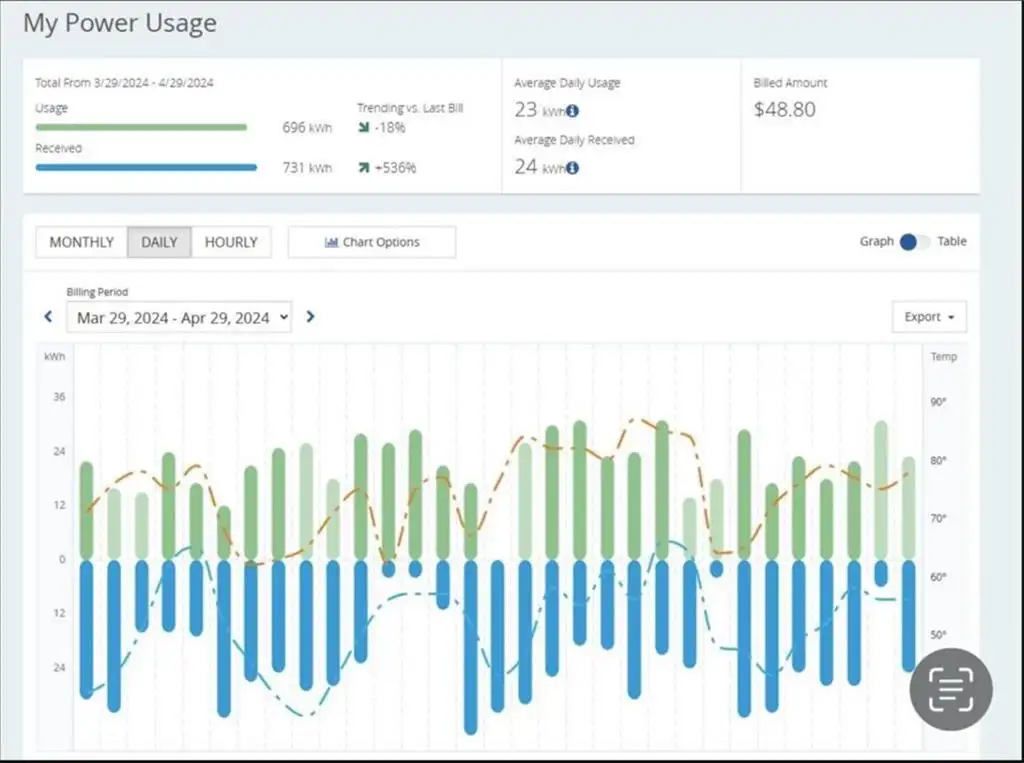Expand the Export dropdown menu
This screenshot has height=763, width=1024.
click(x=929, y=317)
